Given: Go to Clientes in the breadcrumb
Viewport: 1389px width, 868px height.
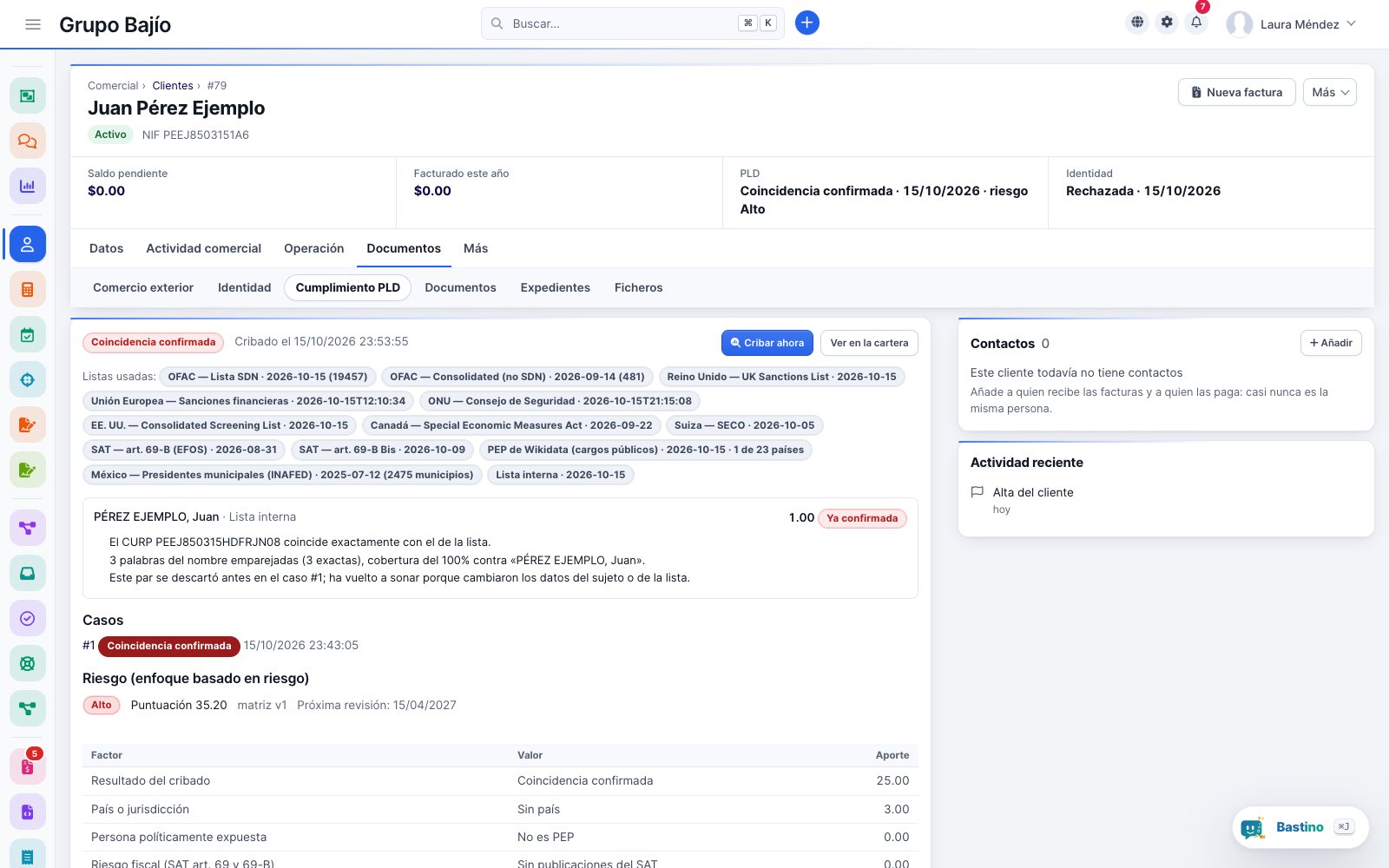Looking at the screenshot, I should tap(173, 86).
